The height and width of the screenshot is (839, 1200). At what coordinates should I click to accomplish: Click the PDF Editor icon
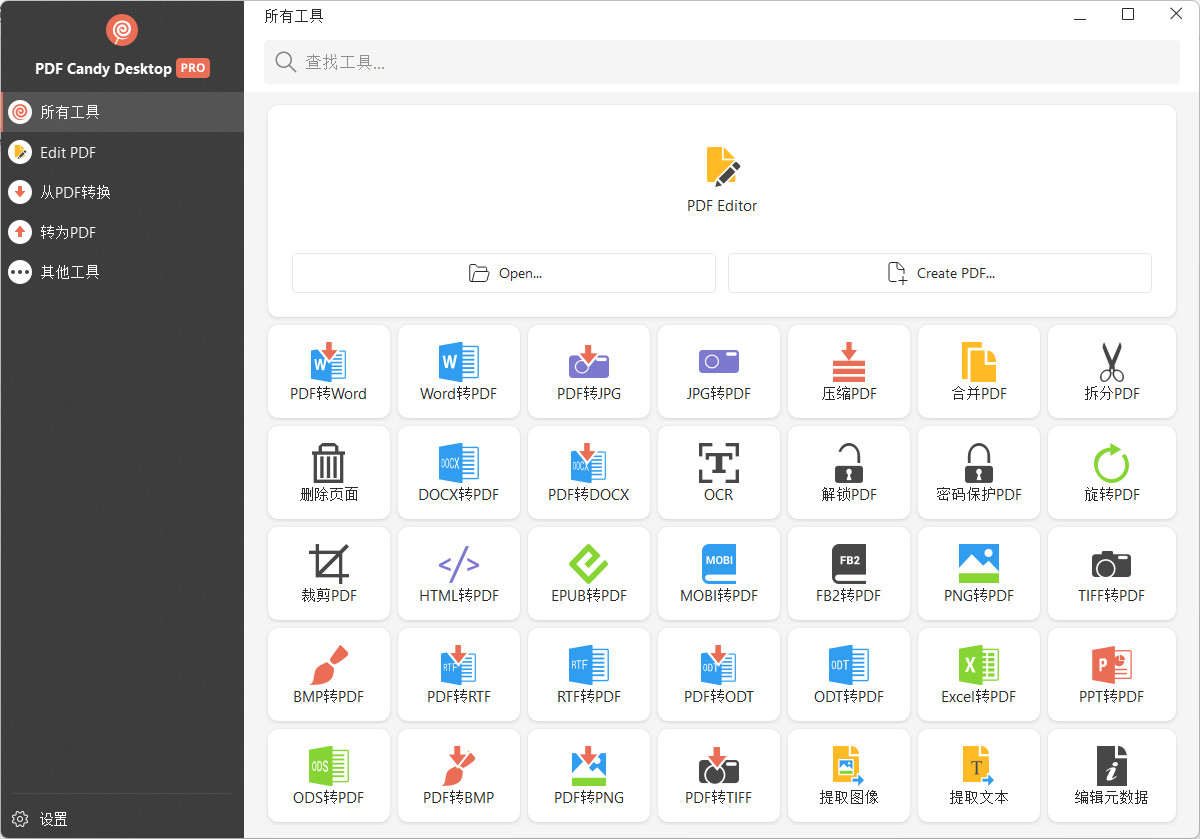pyautogui.click(x=722, y=166)
